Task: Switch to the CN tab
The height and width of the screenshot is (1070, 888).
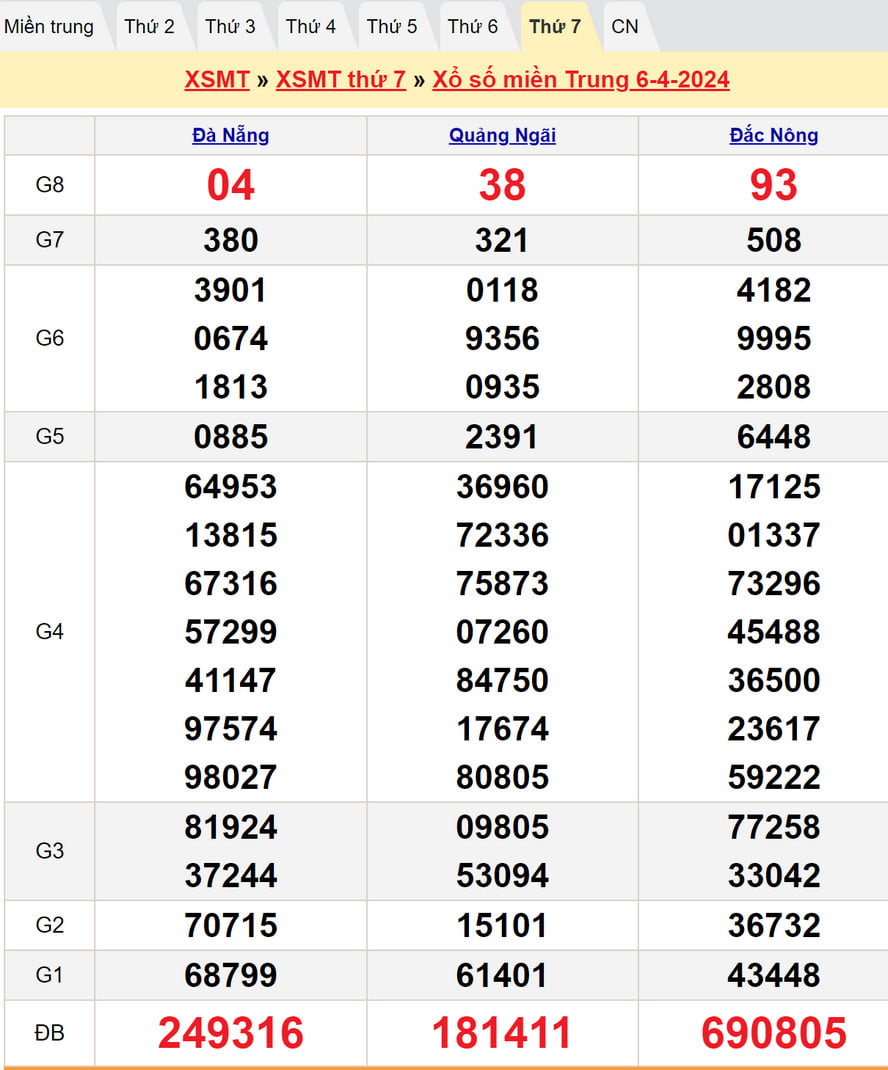Action: pos(625,27)
